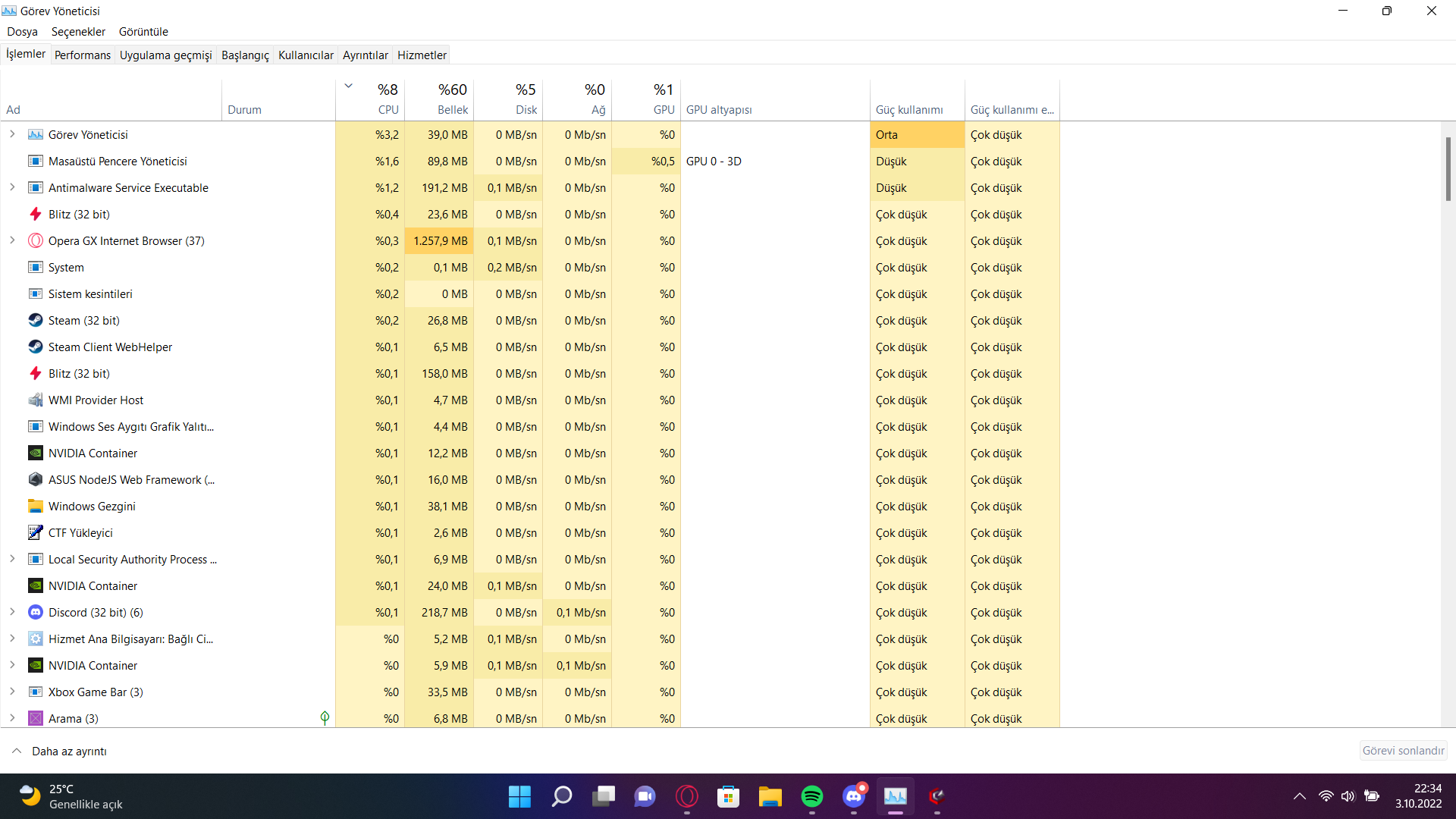Switch to the Performans tab
1456x819 pixels.
(83, 55)
